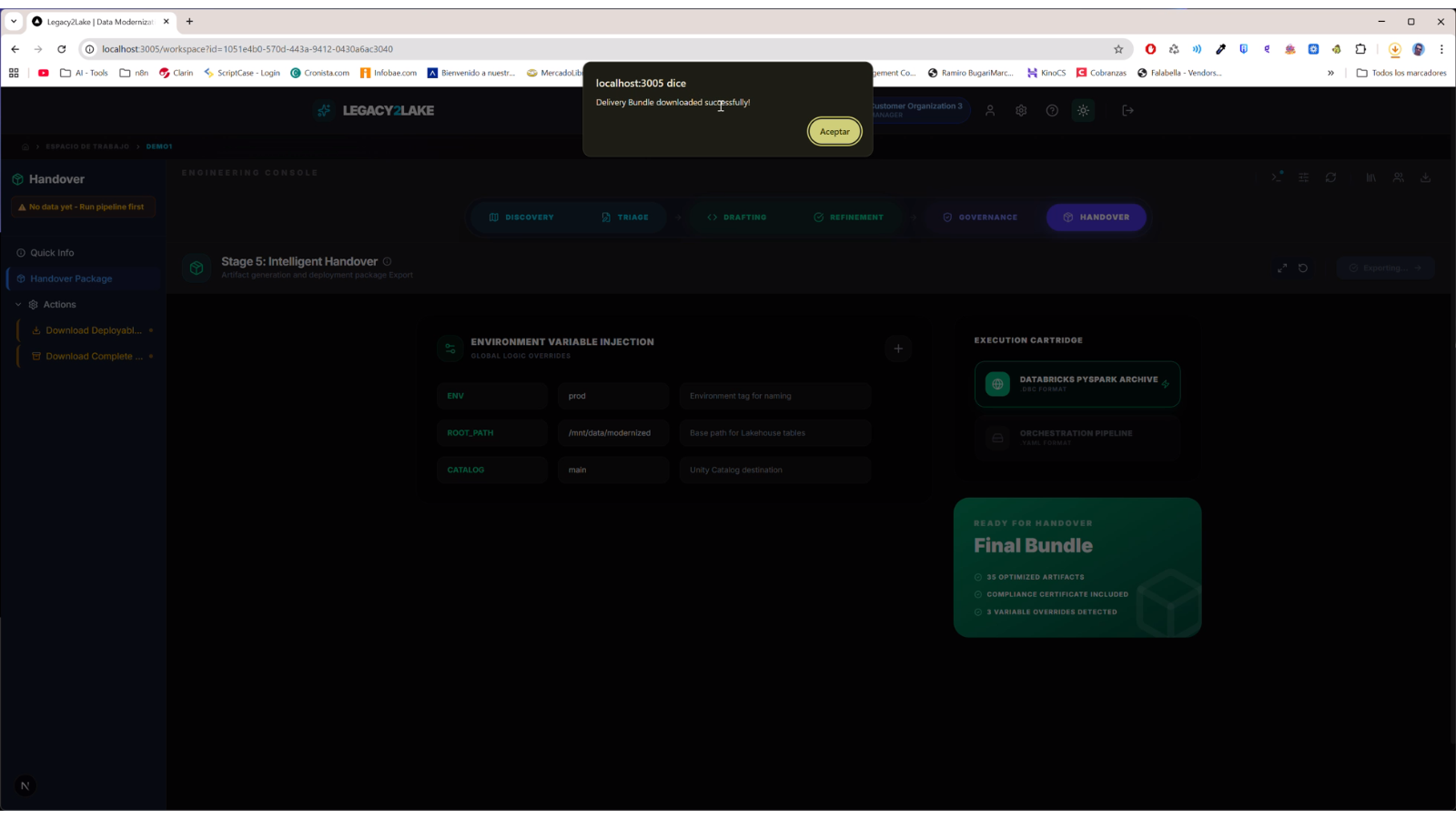The height and width of the screenshot is (819, 1456).
Task: Click the fullscreen expand icon for Stage 5
Action: (x=1281, y=268)
